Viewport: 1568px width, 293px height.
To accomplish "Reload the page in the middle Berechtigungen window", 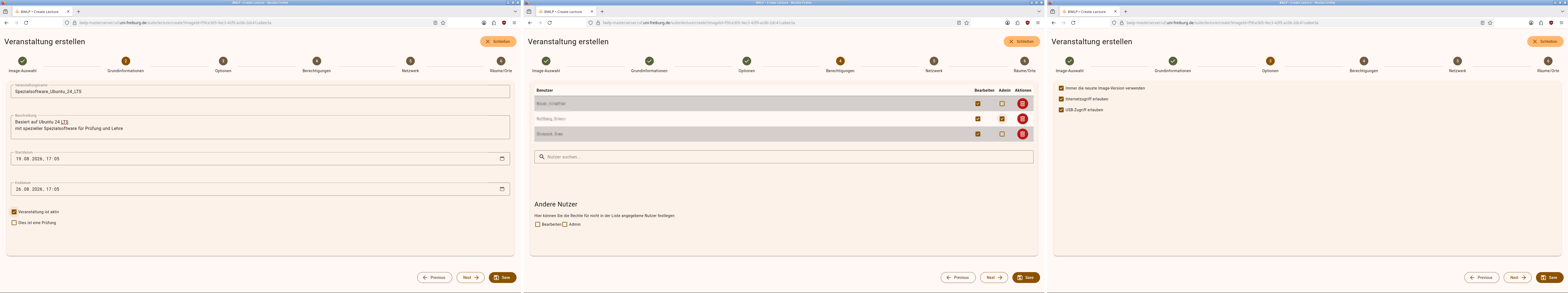I will [x=550, y=23].
